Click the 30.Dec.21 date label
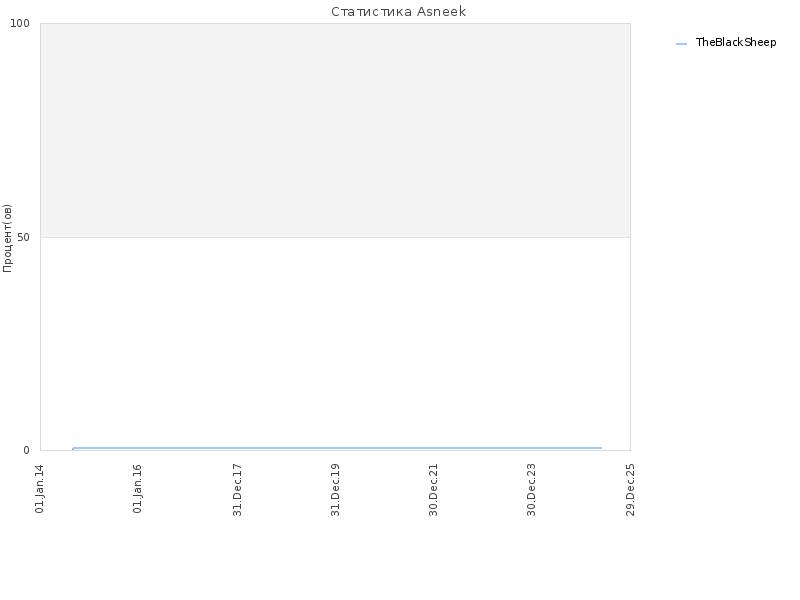 pyautogui.click(x=433, y=490)
